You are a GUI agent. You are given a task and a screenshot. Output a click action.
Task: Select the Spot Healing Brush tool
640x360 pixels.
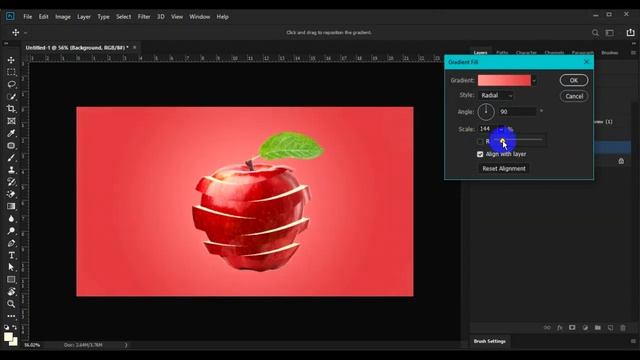[x=11, y=146]
